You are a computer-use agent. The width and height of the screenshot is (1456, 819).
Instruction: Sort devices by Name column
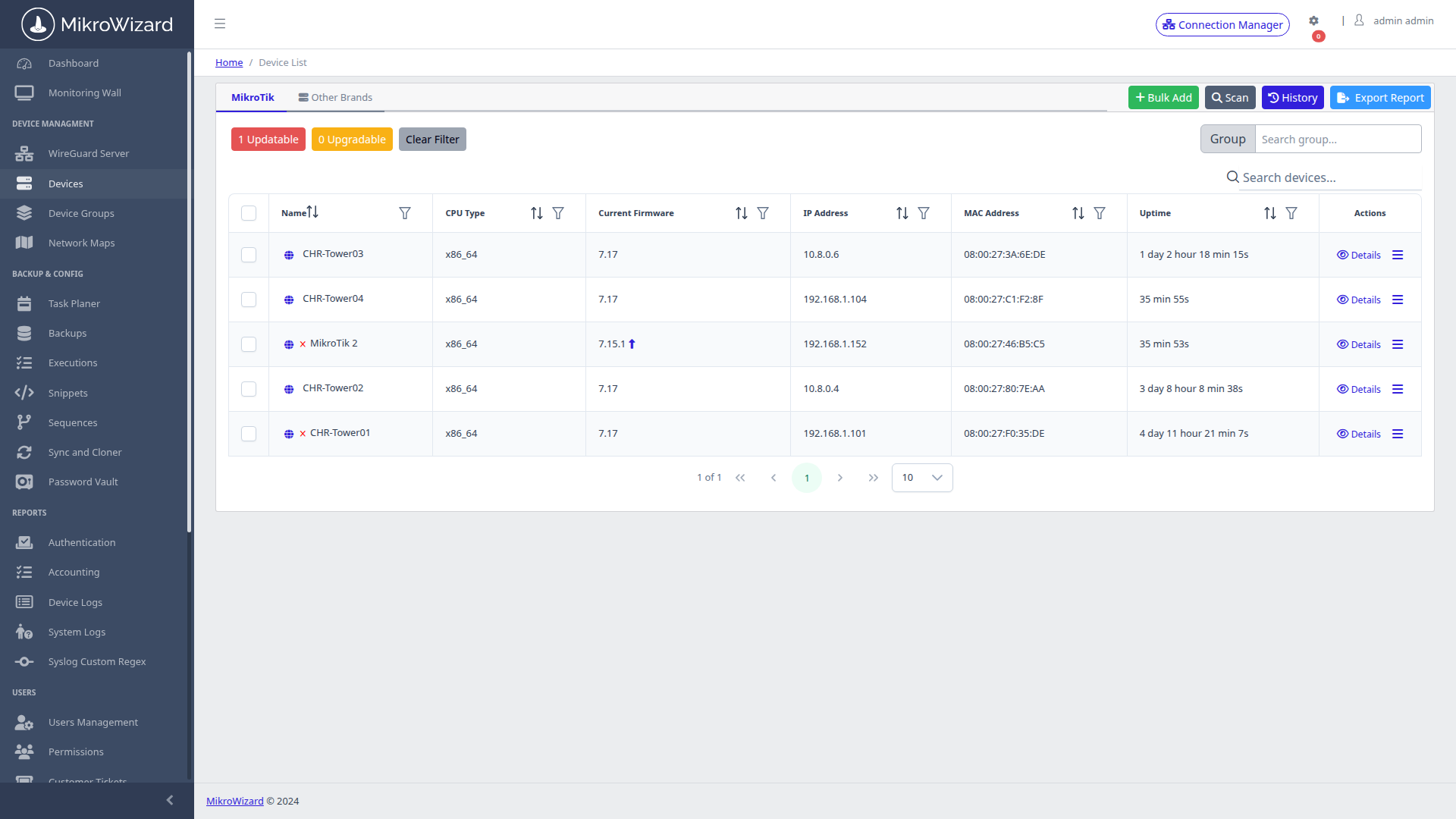[x=312, y=212]
